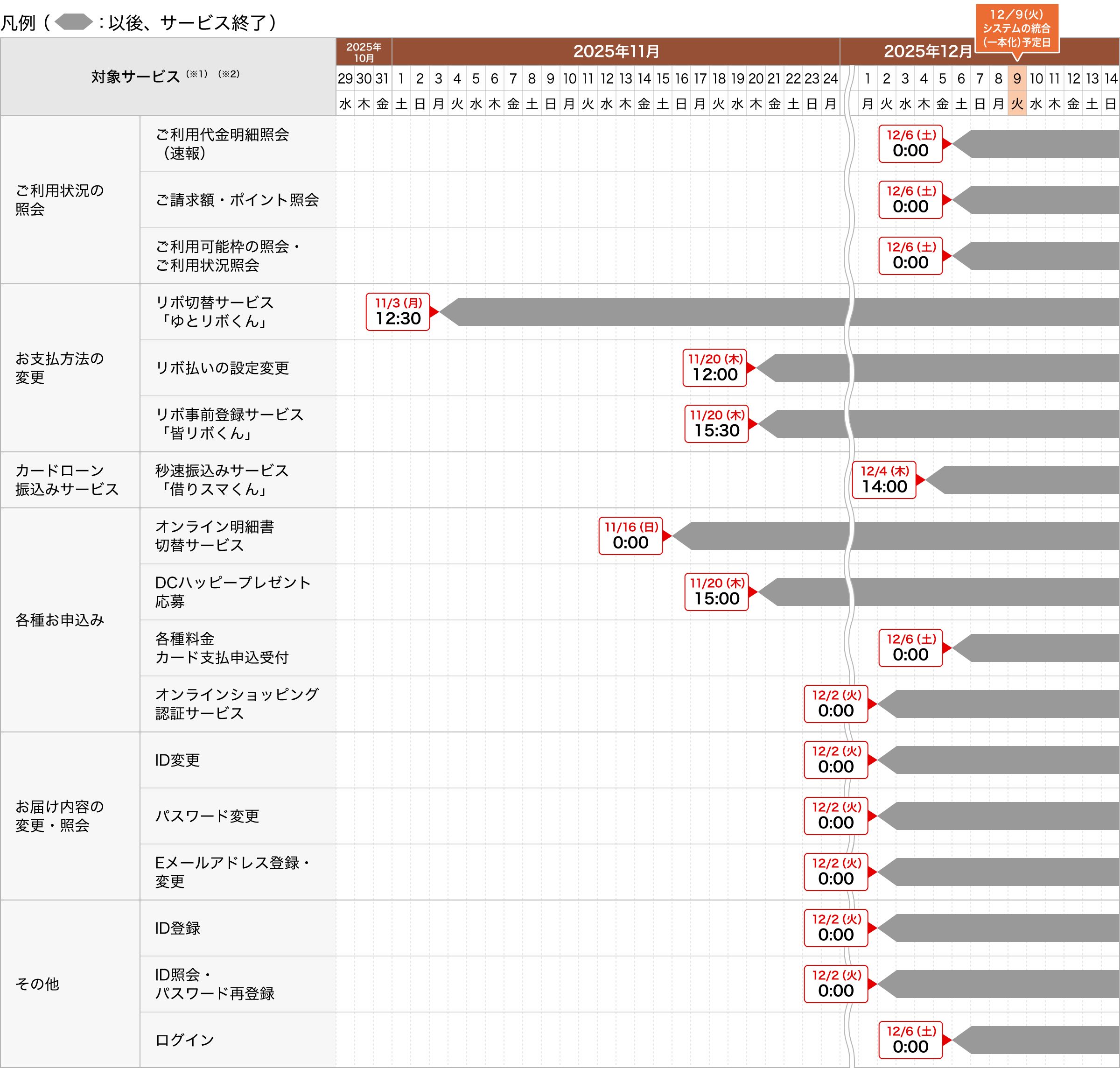Click the 11/16 0:00 end-time marker
The image size is (1120, 1069).
click(630, 535)
